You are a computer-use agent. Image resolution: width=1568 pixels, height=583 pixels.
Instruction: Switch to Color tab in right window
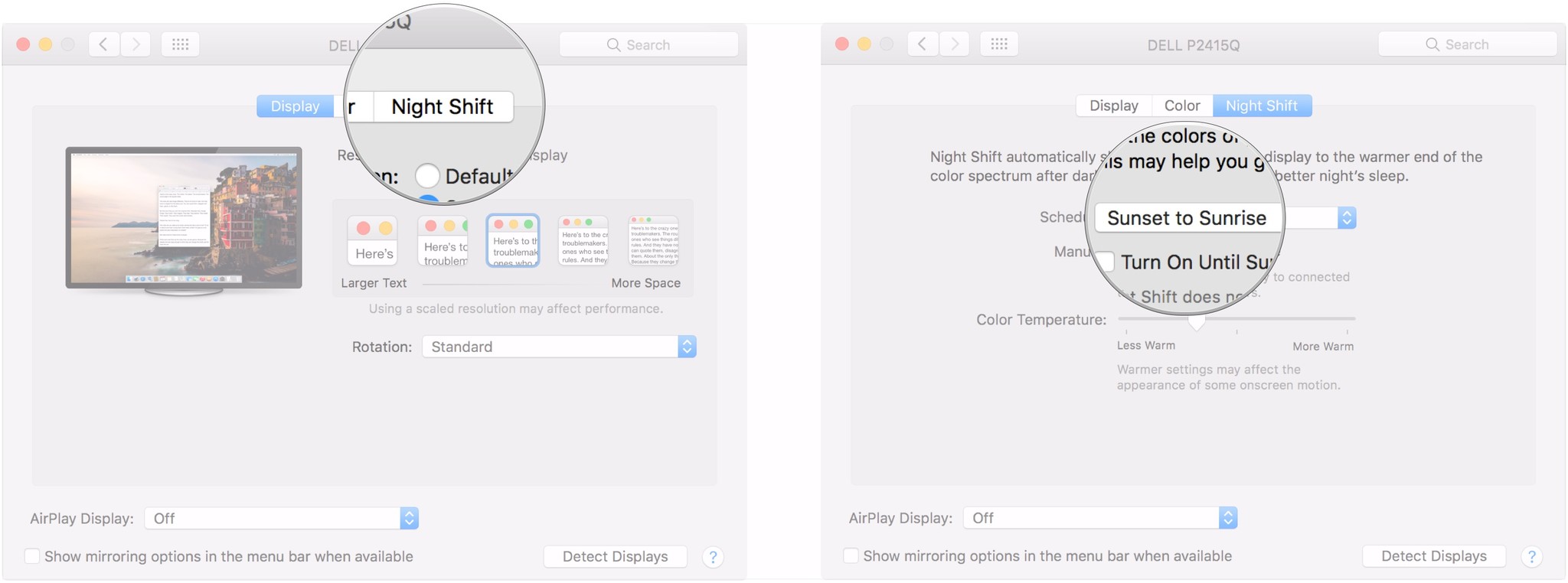pyautogui.click(x=1182, y=106)
